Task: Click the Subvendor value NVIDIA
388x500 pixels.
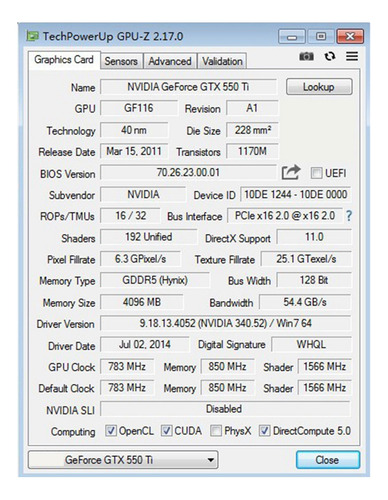Action: click(x=143, y=194)
